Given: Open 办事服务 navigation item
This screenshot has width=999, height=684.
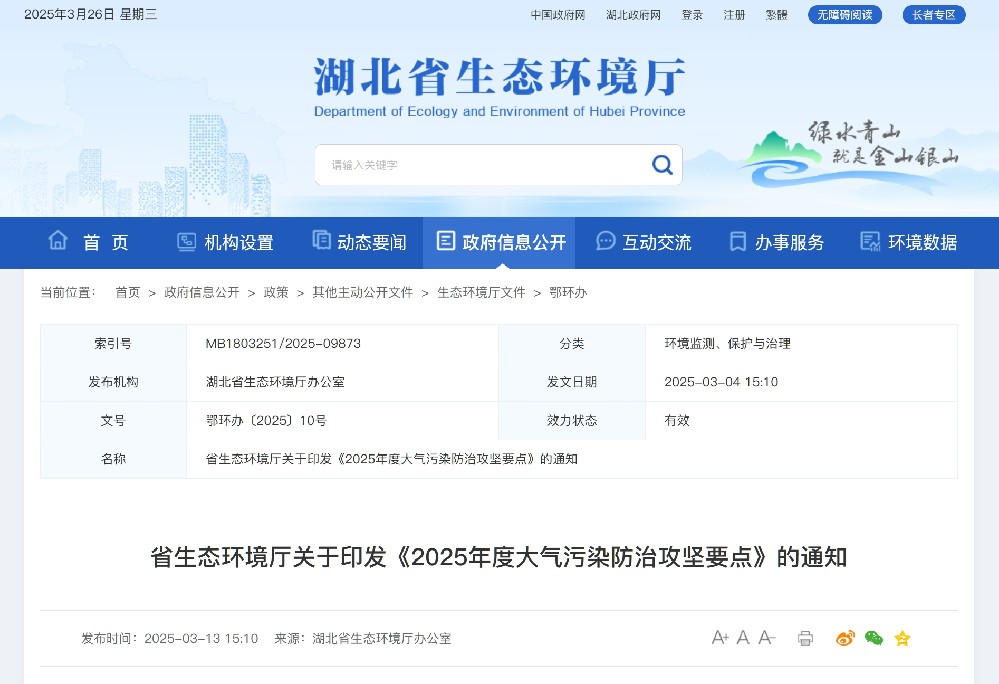Looking at the screenshot, I should point(777,242).
